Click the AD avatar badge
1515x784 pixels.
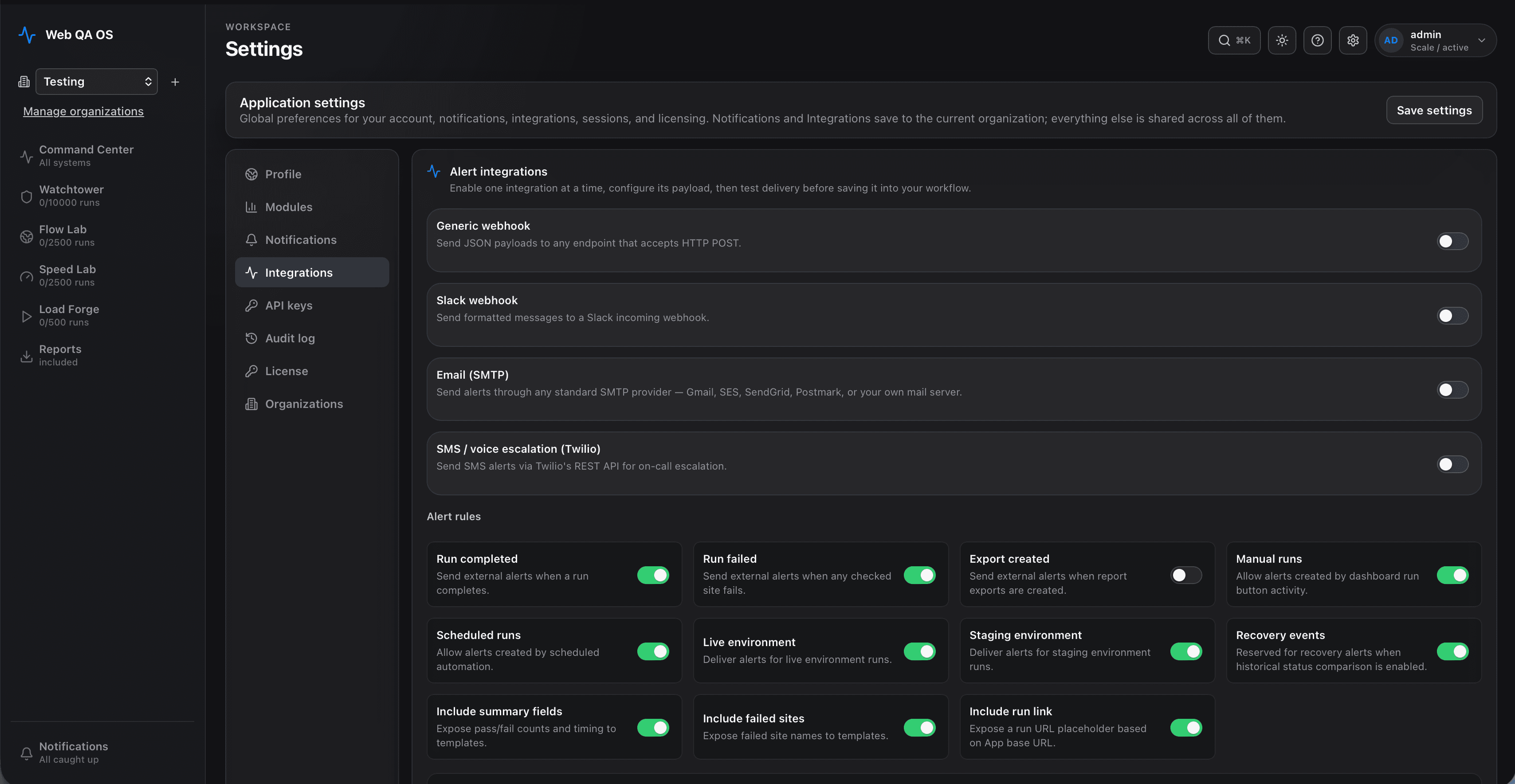point(1391,40)
